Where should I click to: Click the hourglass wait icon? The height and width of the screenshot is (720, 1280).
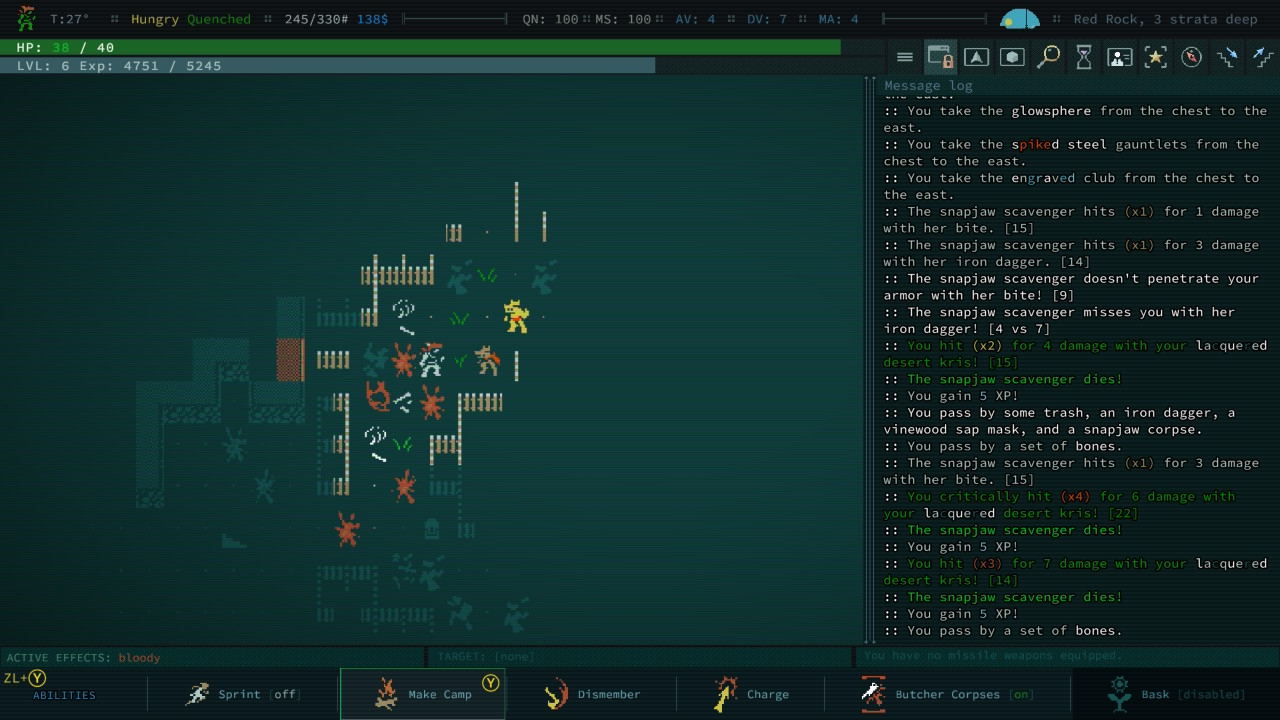[1084, 57]
